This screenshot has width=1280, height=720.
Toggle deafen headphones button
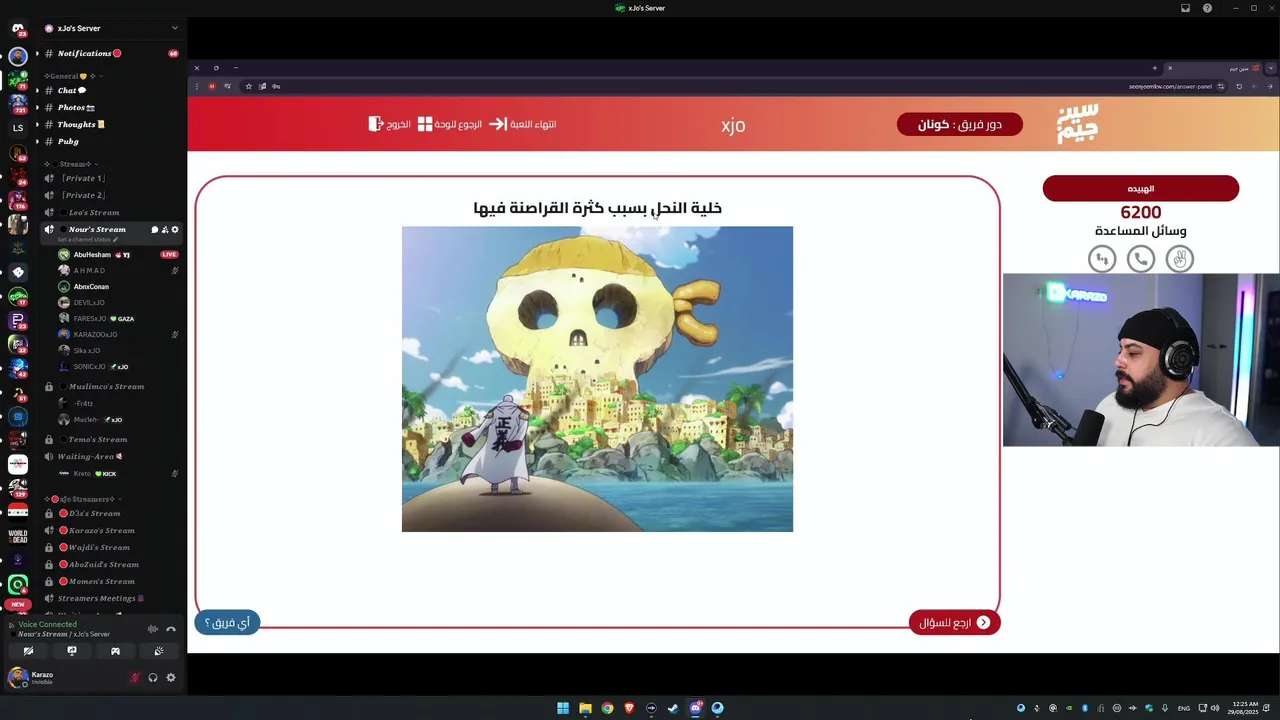tap(153, 677)
